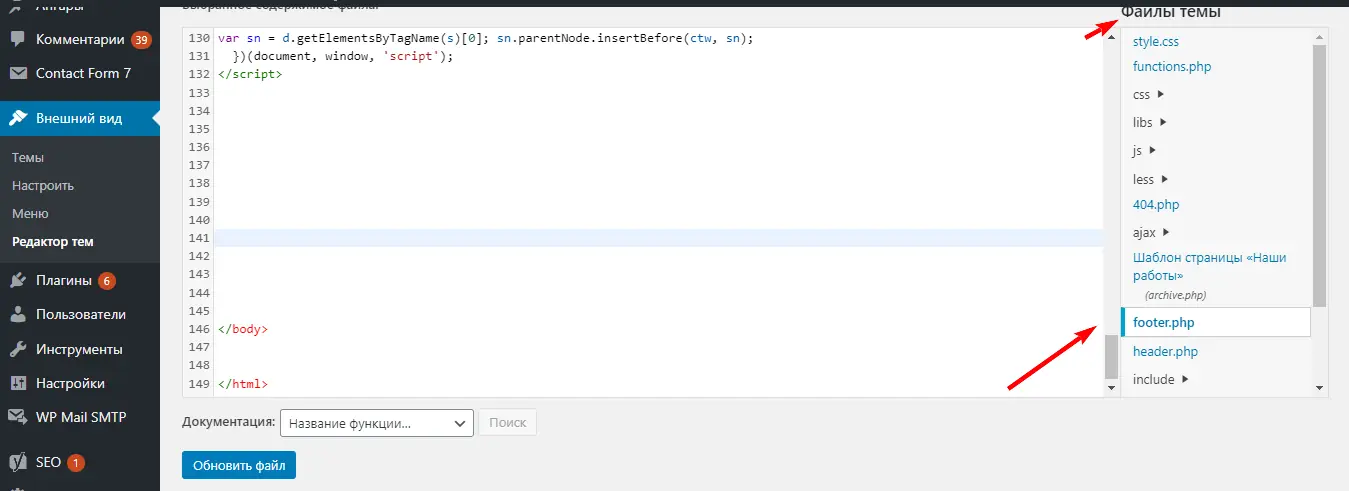
Task: Click the Contact Form 7 envelope icon
Action: tap(18, 73)
